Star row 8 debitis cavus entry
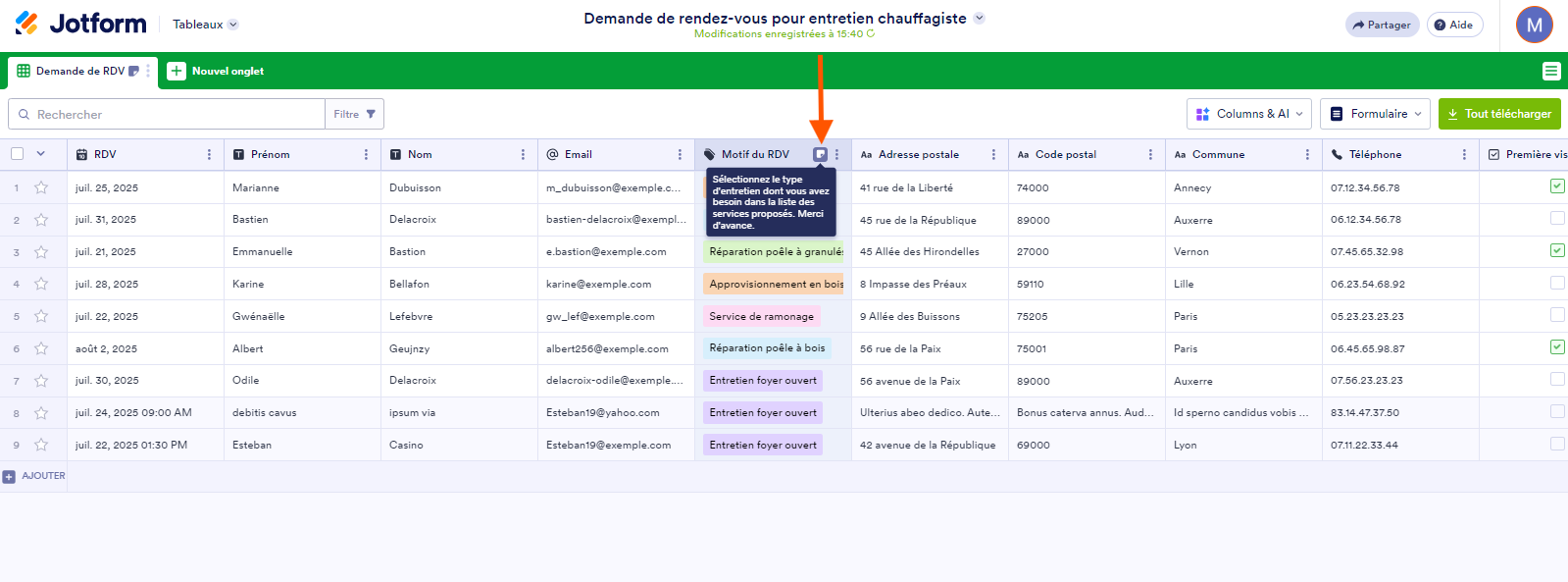 click(41, 413)
